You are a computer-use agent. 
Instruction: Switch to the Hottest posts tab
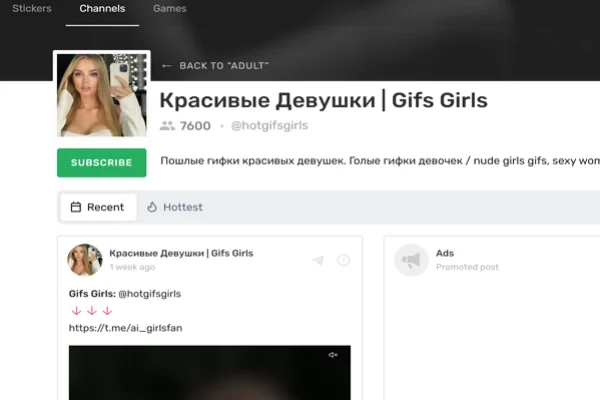pos(175,207)
